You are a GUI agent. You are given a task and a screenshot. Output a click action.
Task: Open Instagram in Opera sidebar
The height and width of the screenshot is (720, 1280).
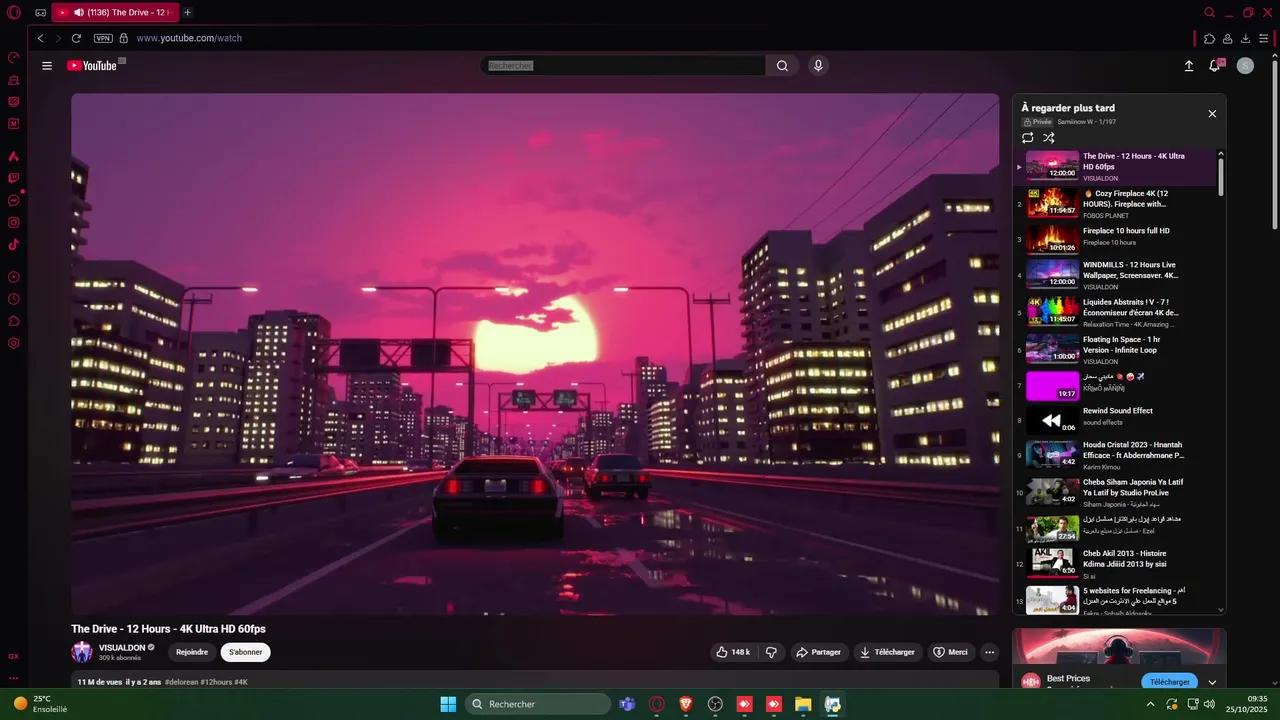pos(14,223)
